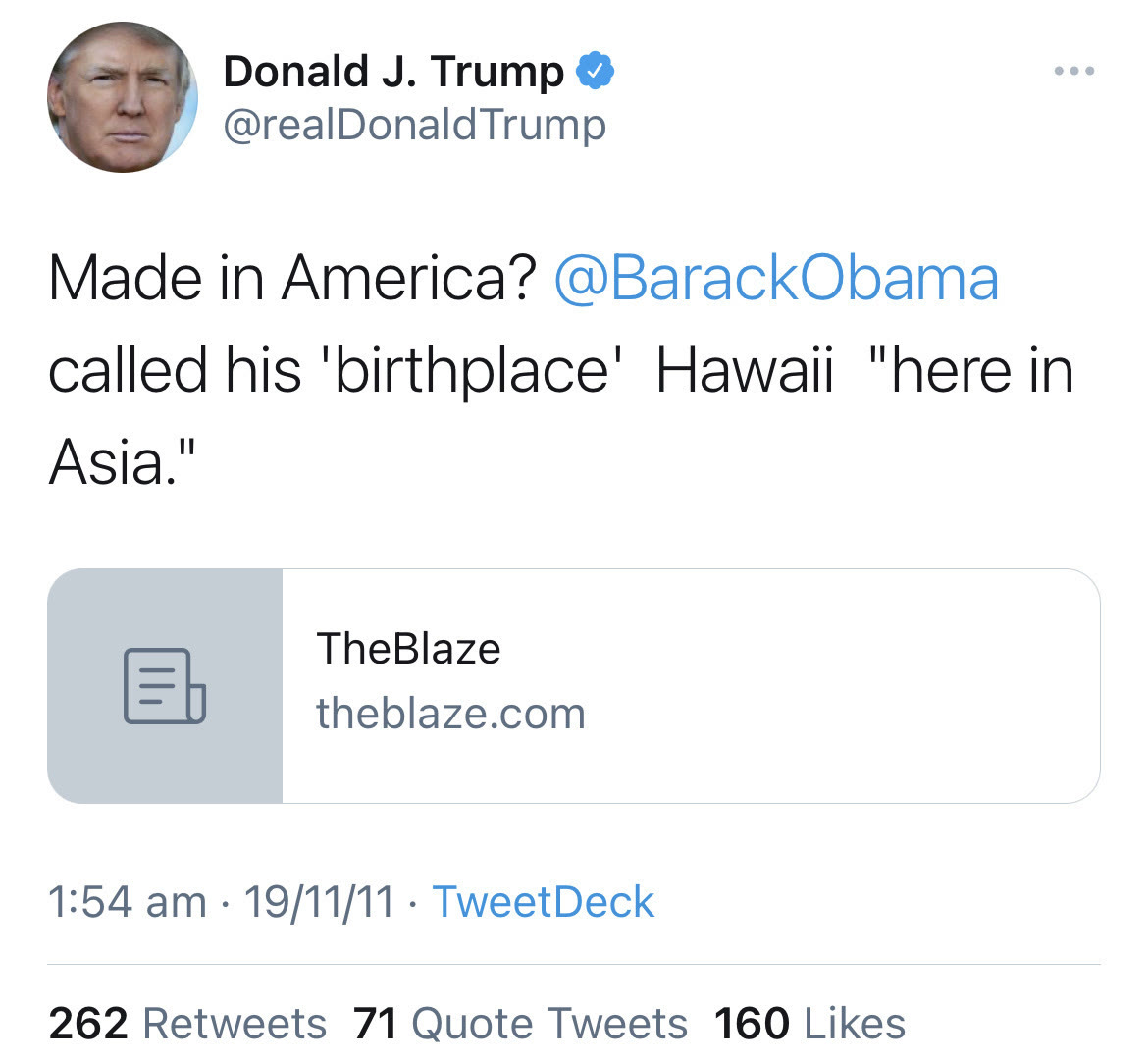Open the TweetDeck source link
This screenshot has width=1148, height=1062.
click(x=543, y=902)
